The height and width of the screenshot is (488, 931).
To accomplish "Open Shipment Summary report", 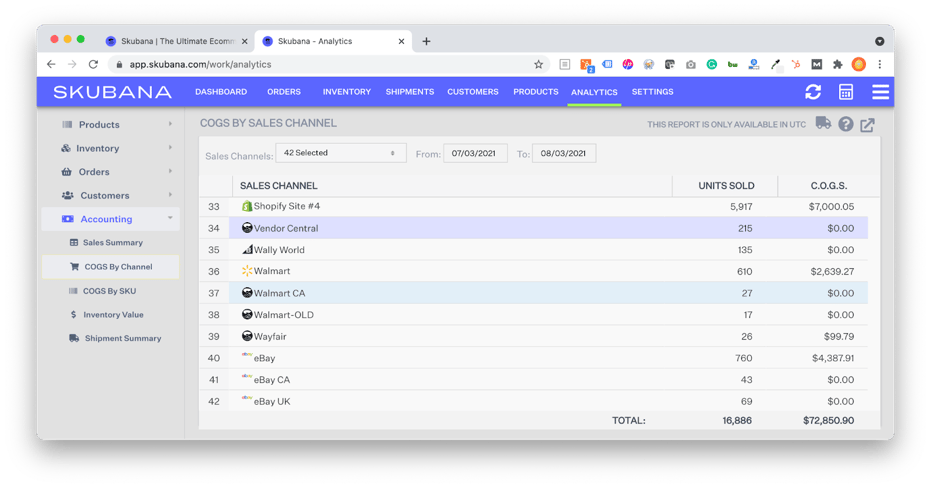I will coord(122,338).
